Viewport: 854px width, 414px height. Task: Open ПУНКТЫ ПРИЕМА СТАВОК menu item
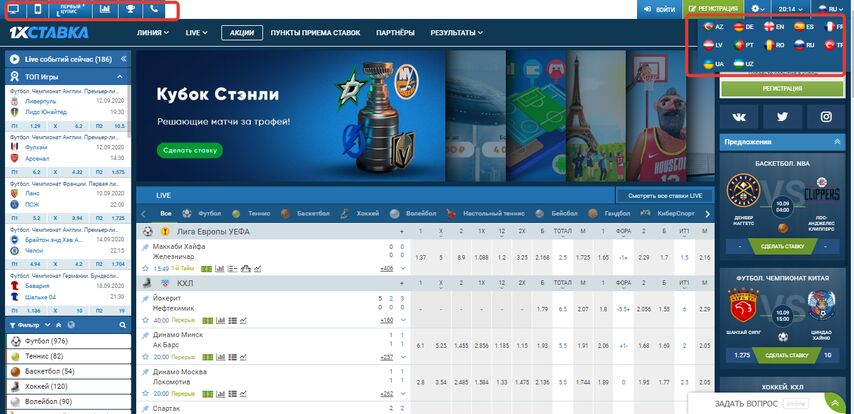[x=315, y=33]
